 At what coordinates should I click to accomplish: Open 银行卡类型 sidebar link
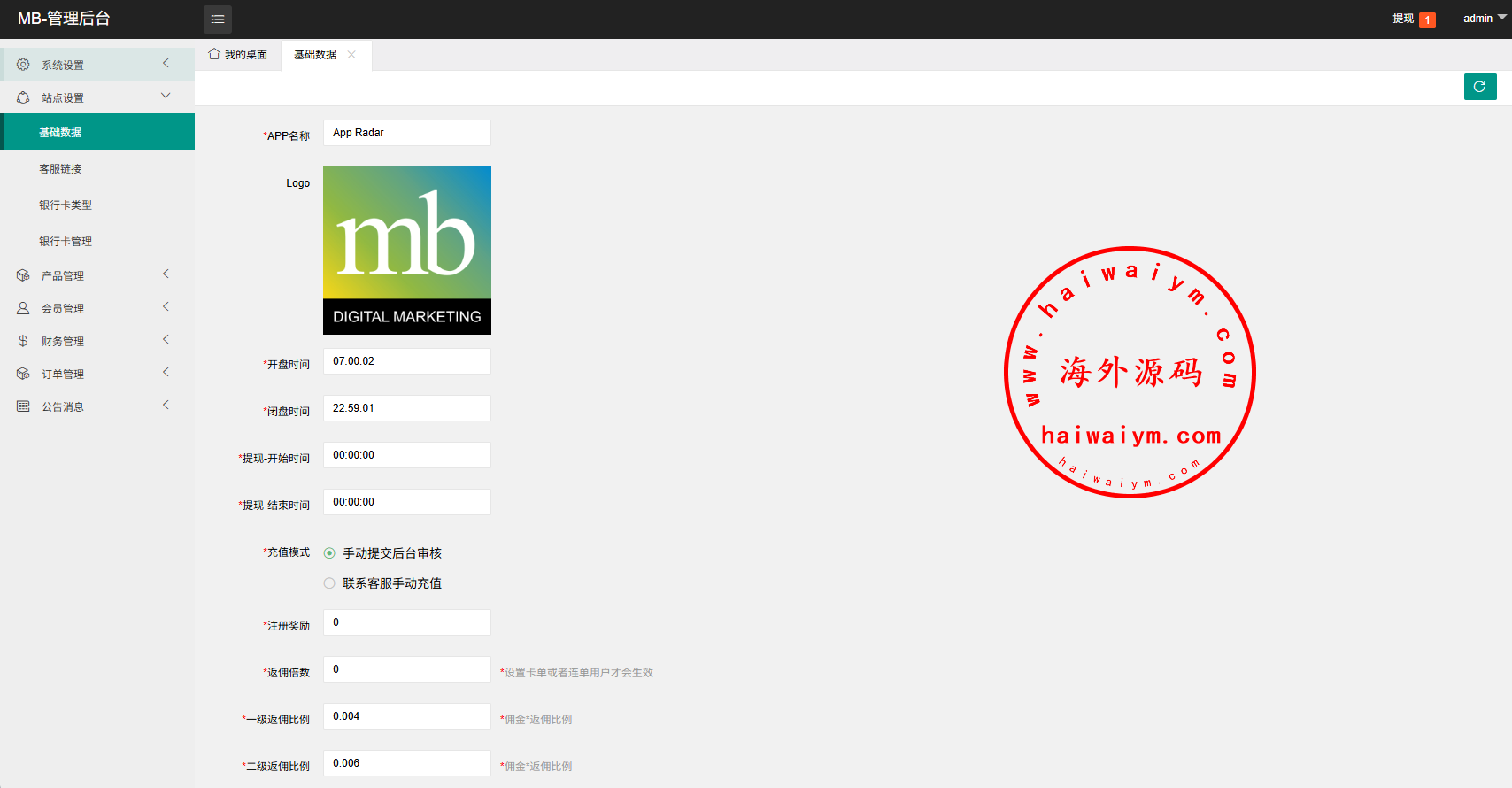click(66, 205)
